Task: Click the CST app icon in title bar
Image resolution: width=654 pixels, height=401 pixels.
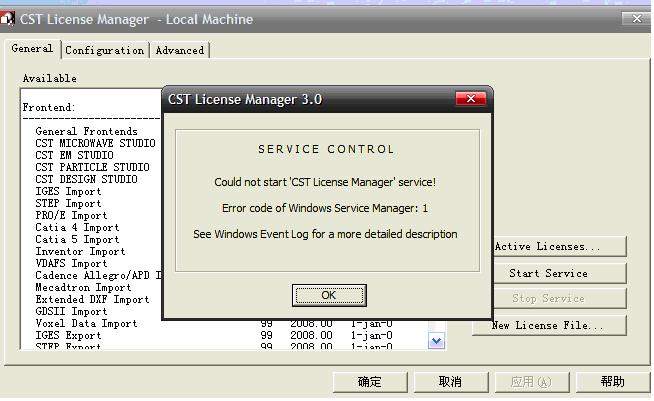Action: pos(7,19)
